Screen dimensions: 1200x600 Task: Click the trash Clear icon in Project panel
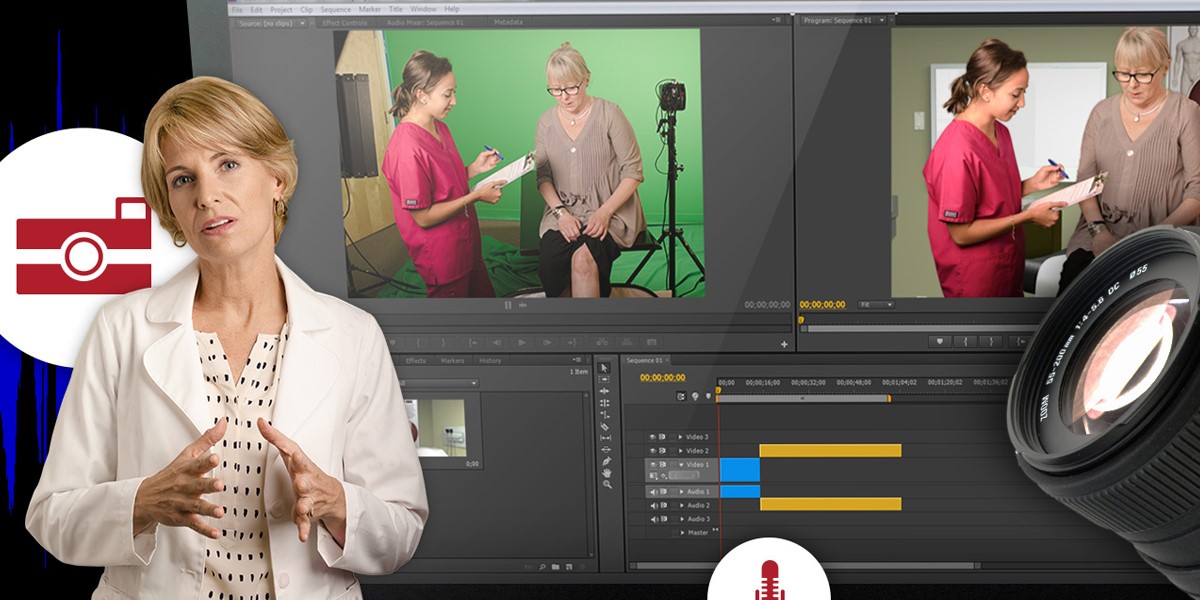[x=581, y=567]
